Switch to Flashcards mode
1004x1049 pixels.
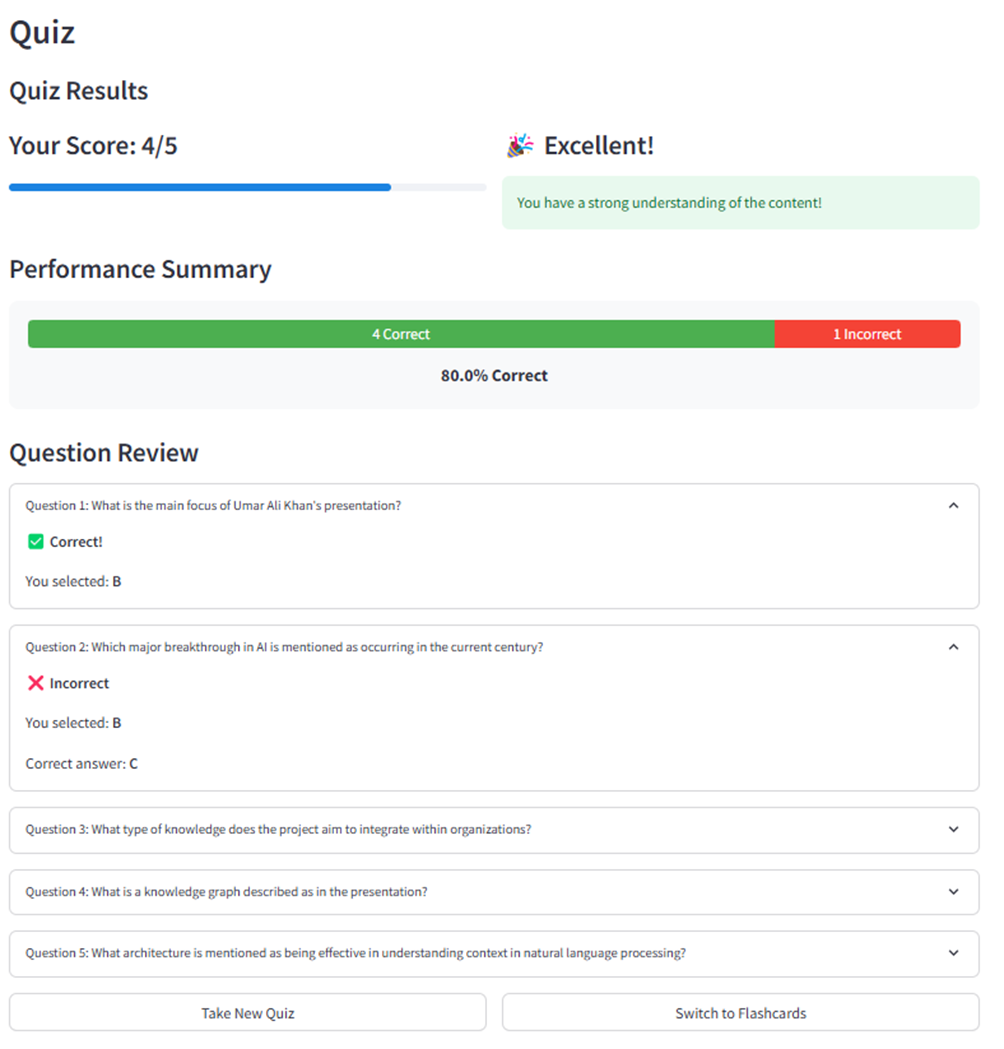(x=740, y=1013)
